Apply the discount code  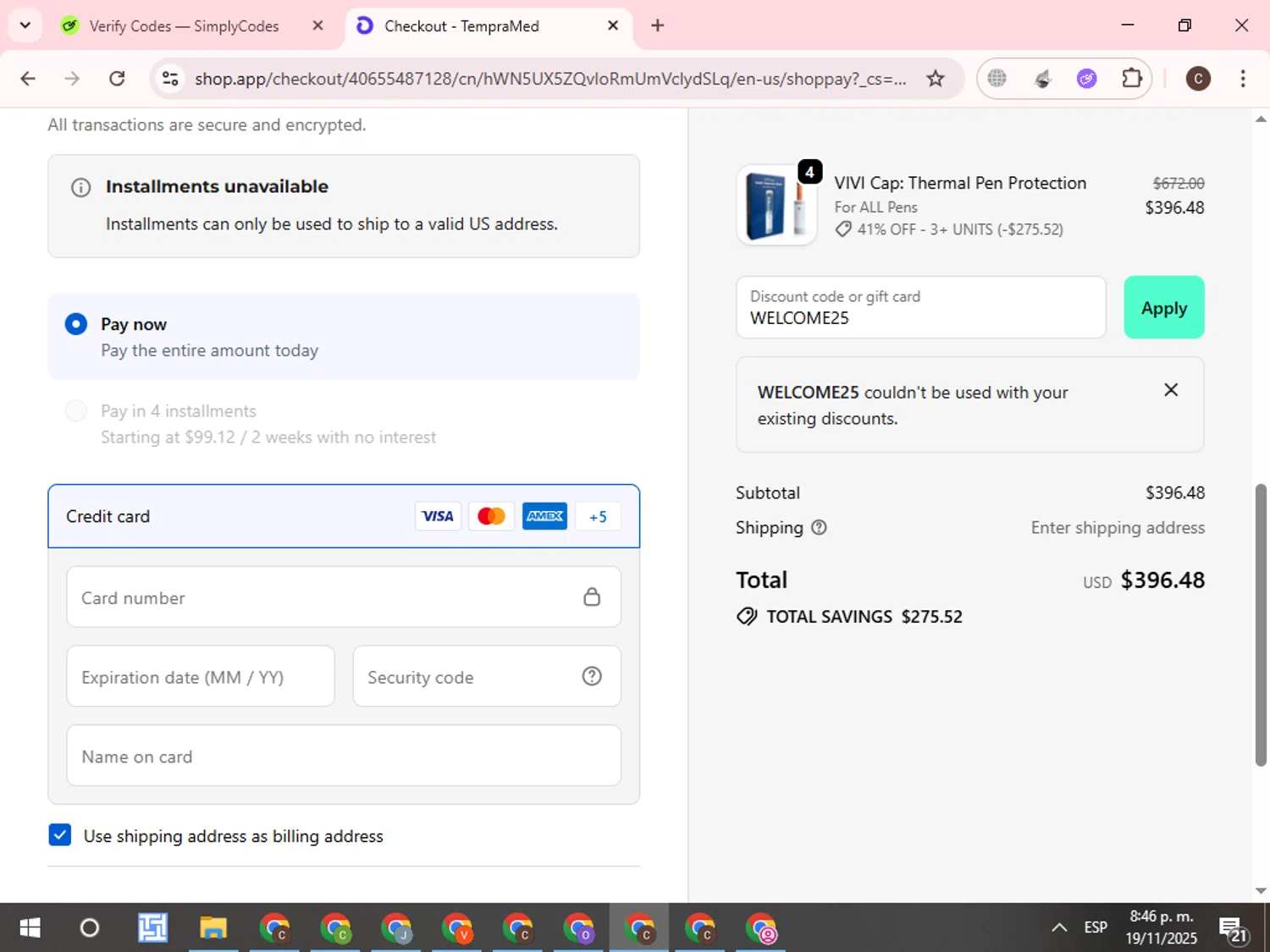[1164, 307]
